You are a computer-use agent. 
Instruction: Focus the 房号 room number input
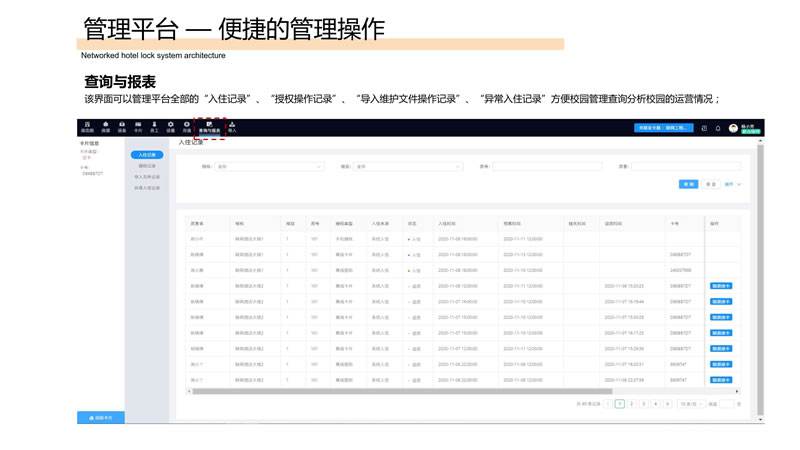[x=547, y=166]
